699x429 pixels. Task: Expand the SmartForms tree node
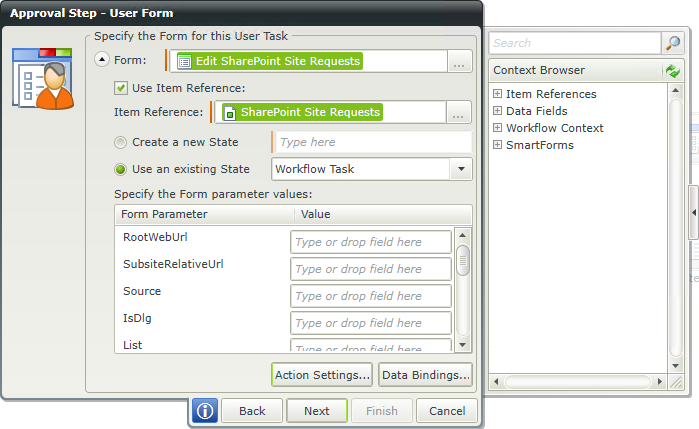[497, 145]
